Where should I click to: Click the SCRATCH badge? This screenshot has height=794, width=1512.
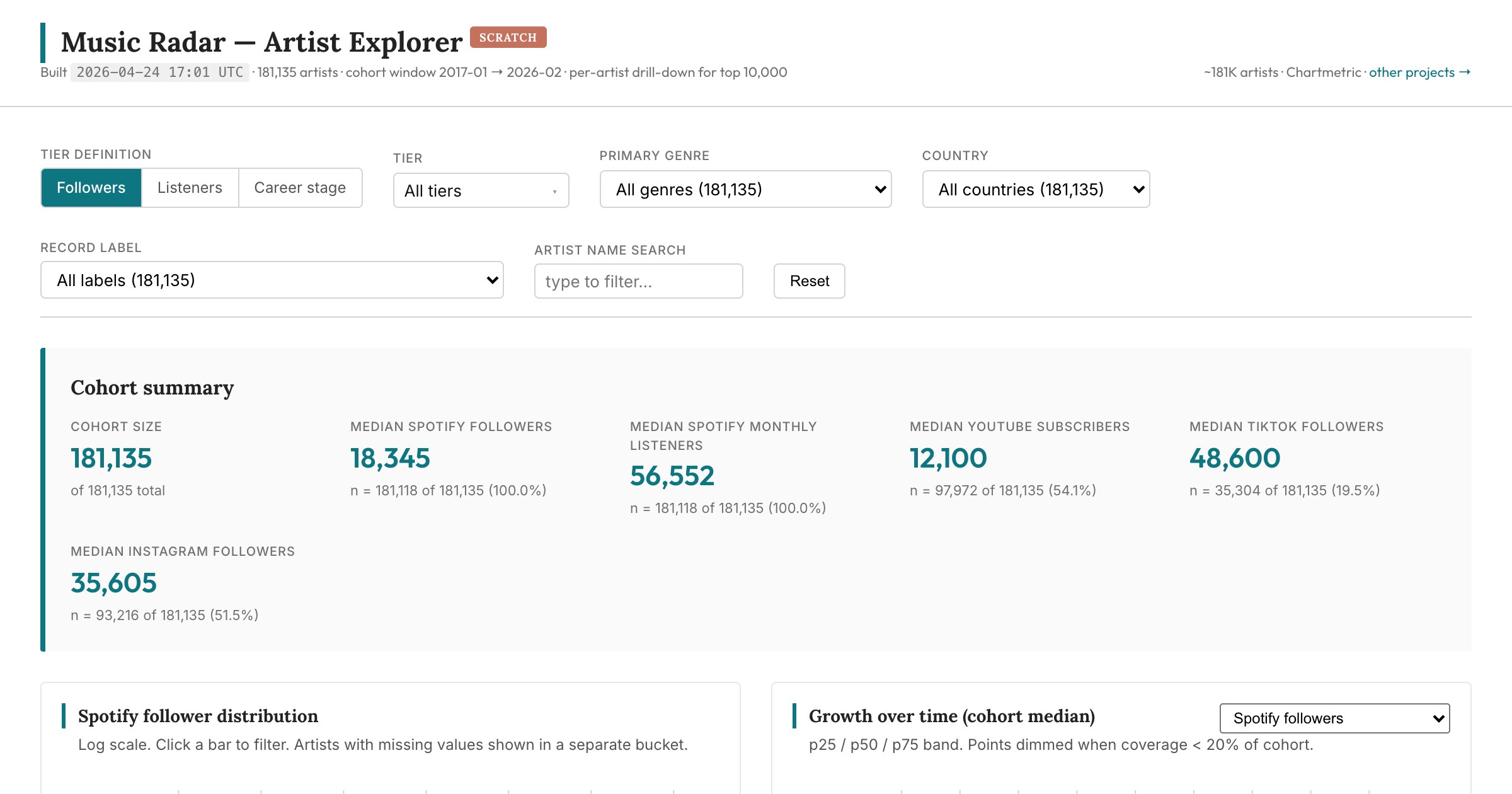(508, 37)
